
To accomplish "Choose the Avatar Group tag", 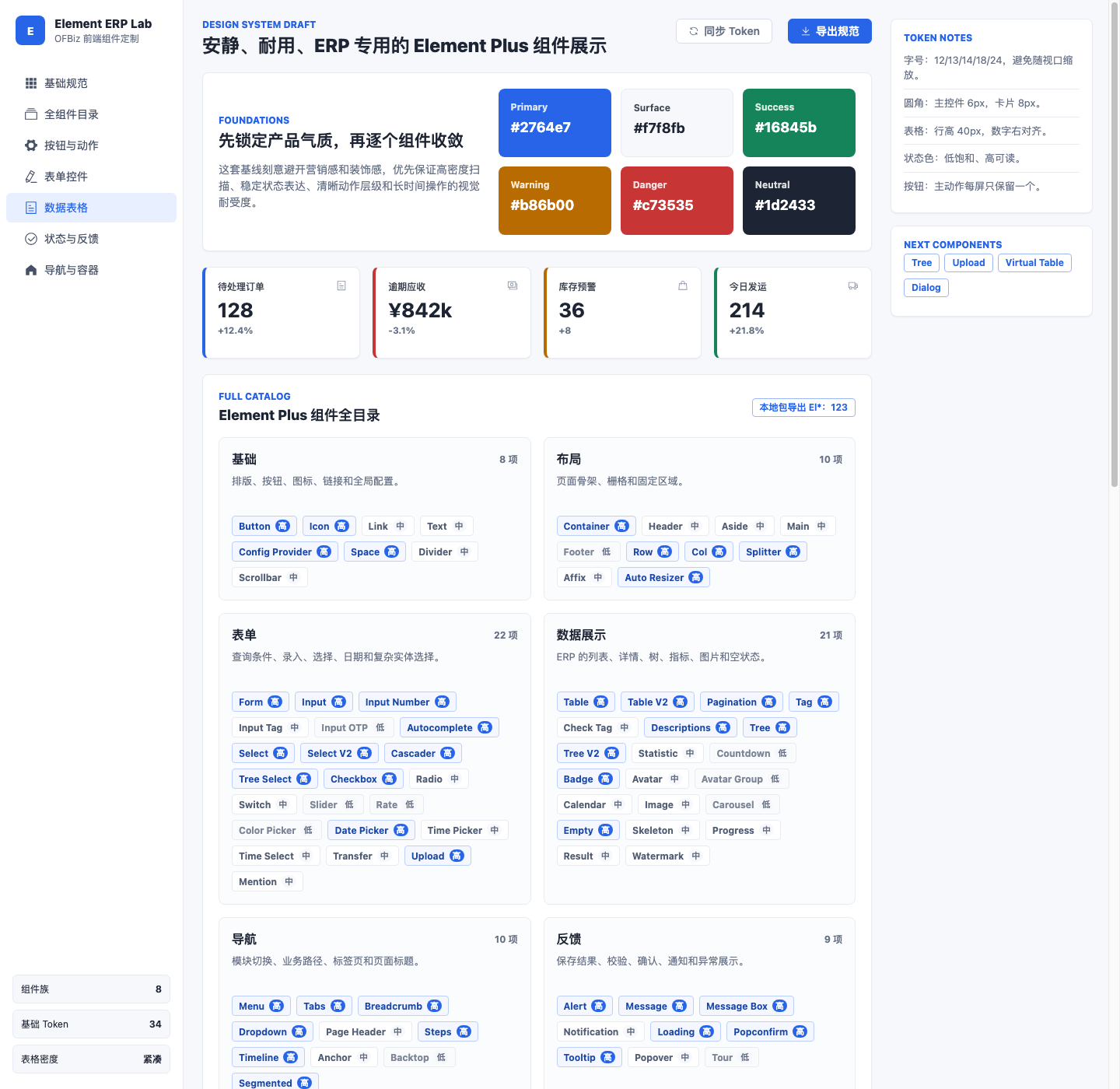I will pos(741,779).
